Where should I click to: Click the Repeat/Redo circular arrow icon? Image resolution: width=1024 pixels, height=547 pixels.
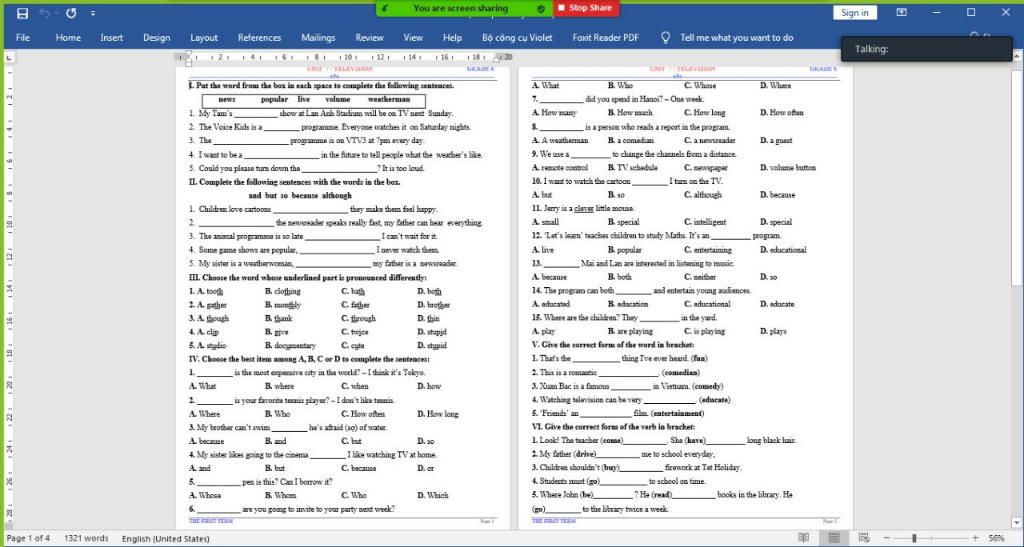pos(71,13)
